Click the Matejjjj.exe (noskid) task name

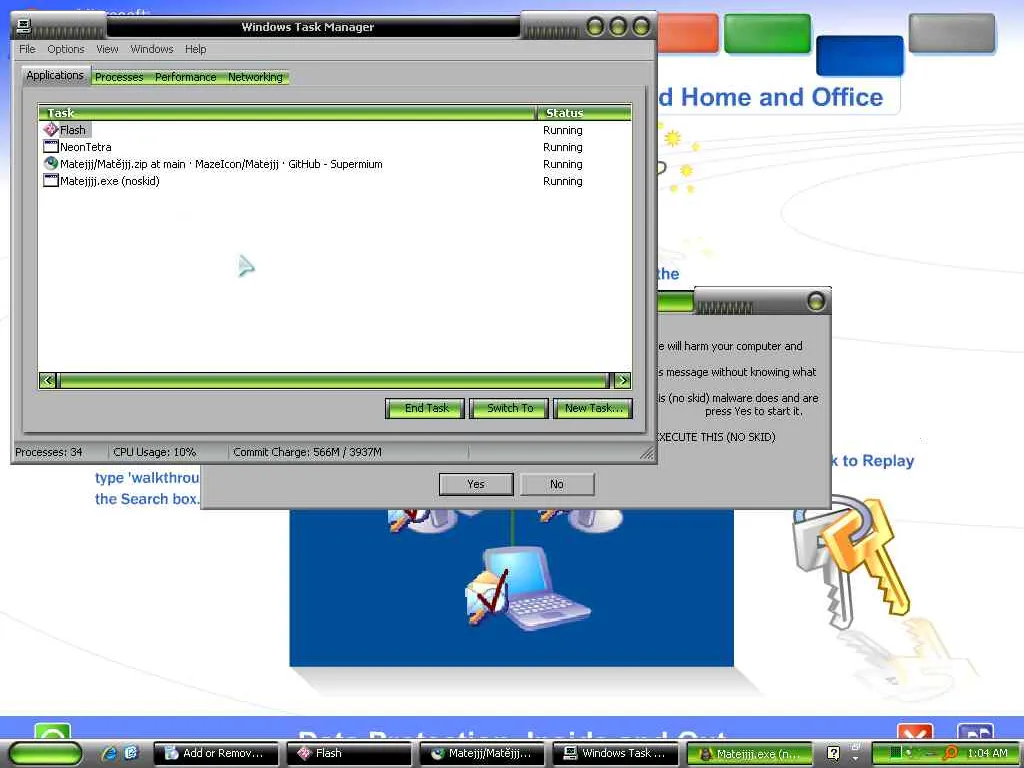[110, 181]
